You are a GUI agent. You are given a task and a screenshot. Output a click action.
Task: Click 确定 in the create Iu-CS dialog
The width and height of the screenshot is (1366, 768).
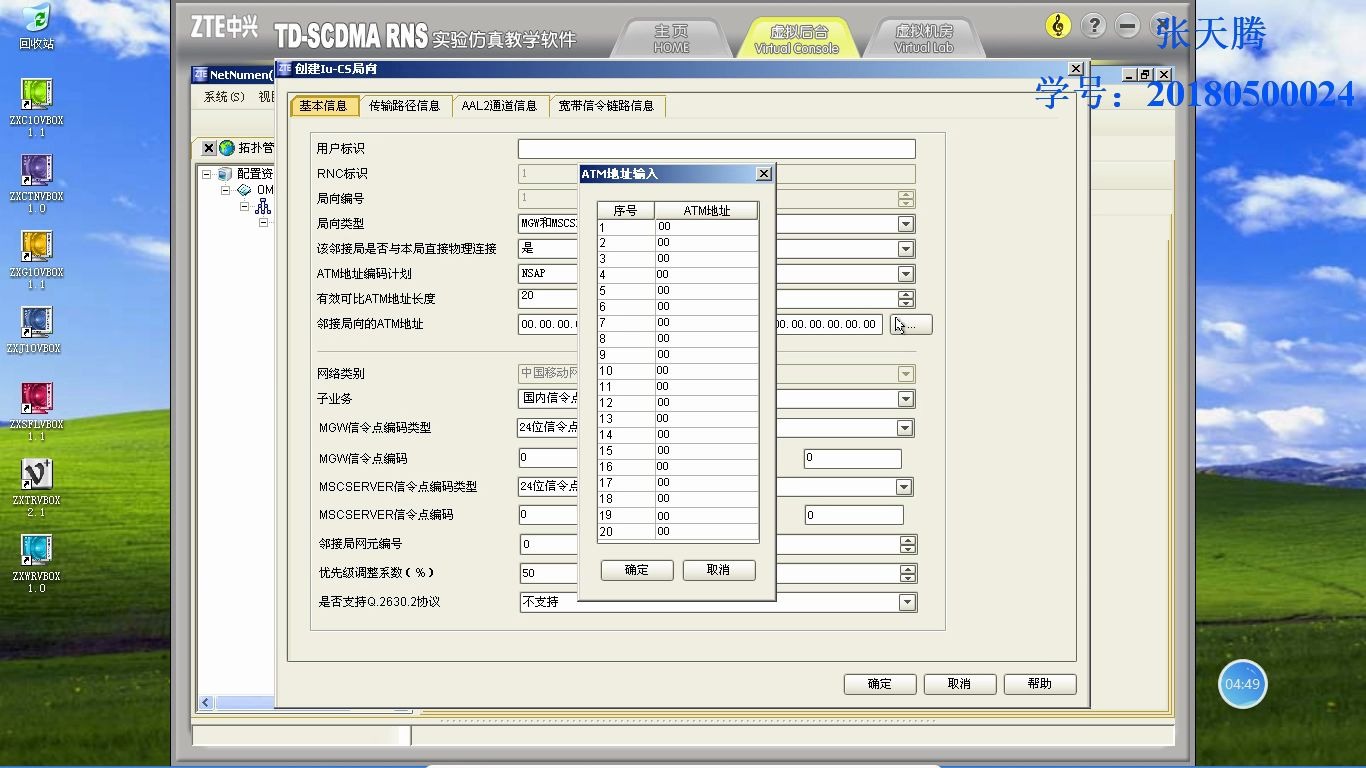880,684
